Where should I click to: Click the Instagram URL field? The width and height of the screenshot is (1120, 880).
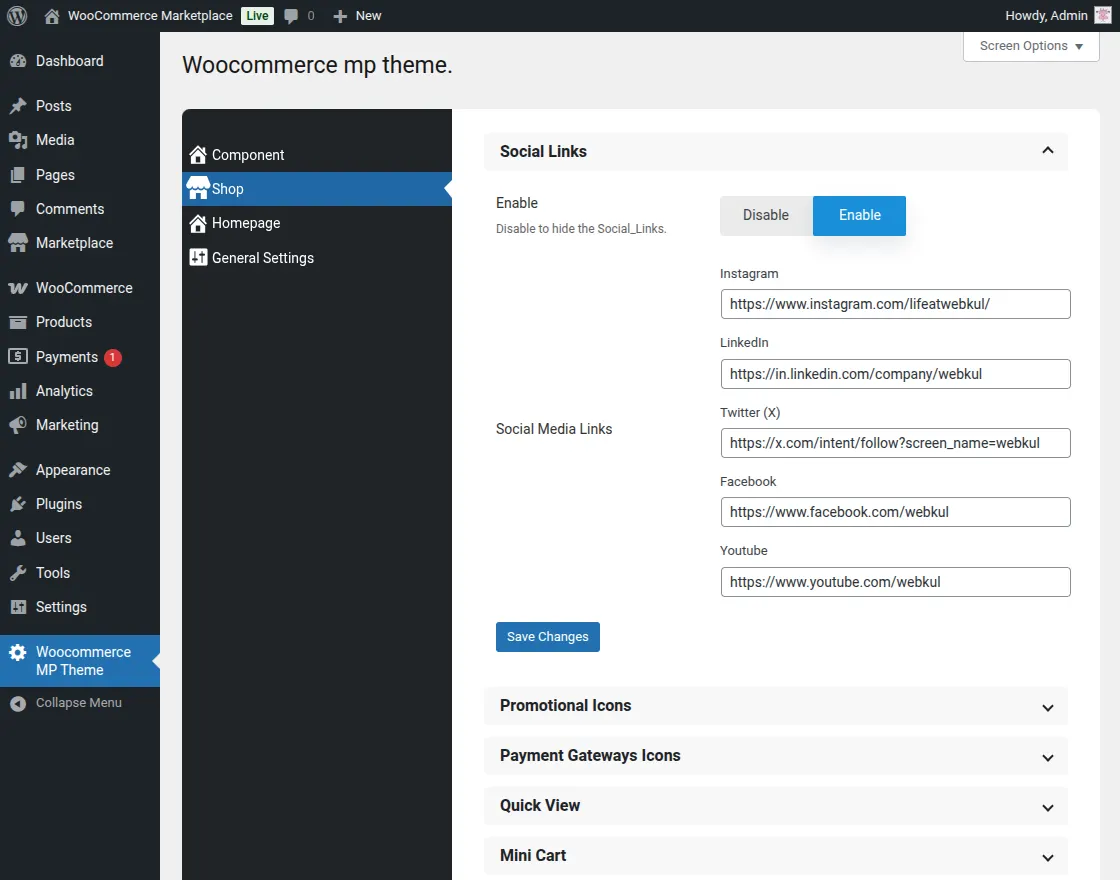tap(895, 304)
